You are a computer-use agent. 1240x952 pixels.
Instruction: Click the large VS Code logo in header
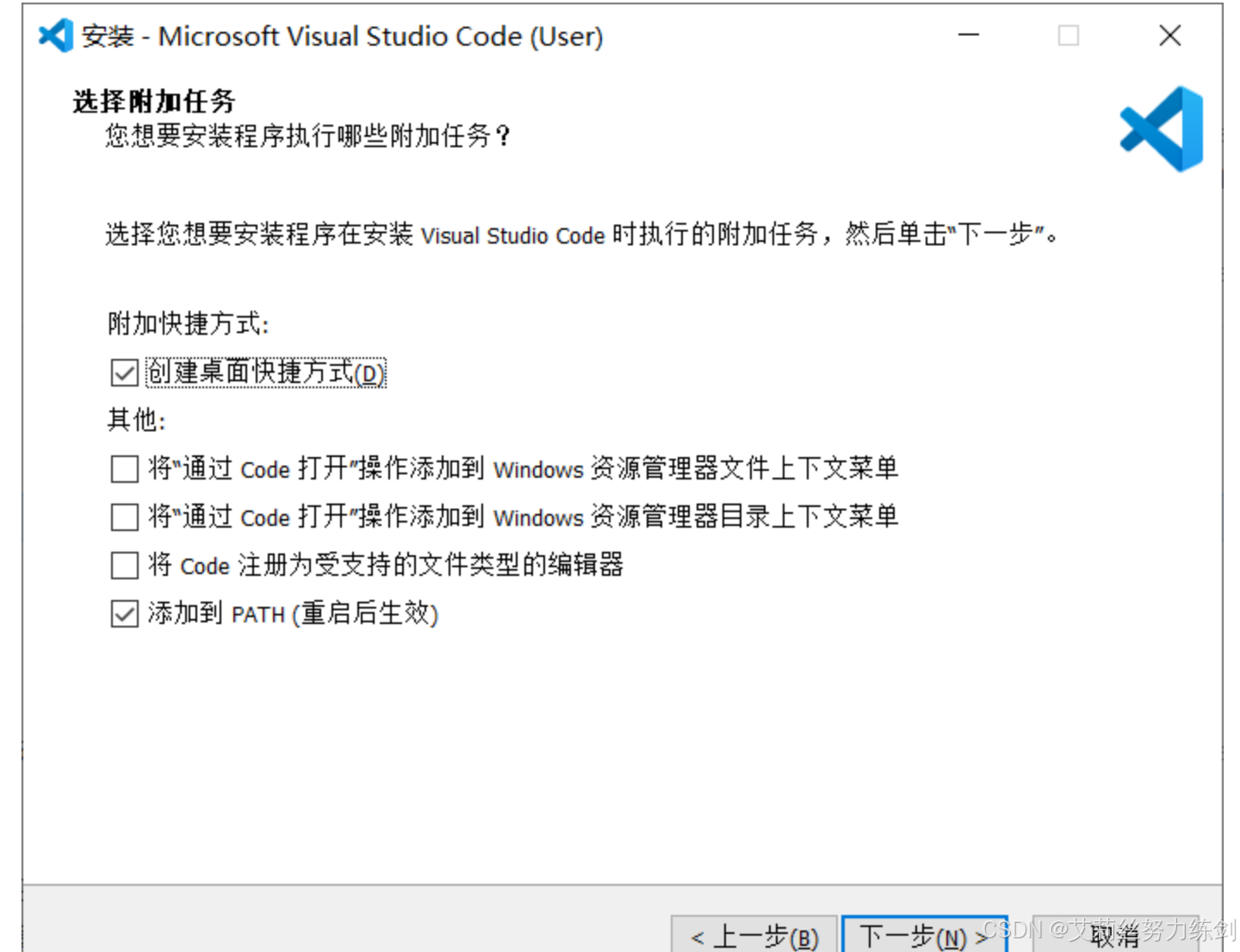pos(1162,129)
